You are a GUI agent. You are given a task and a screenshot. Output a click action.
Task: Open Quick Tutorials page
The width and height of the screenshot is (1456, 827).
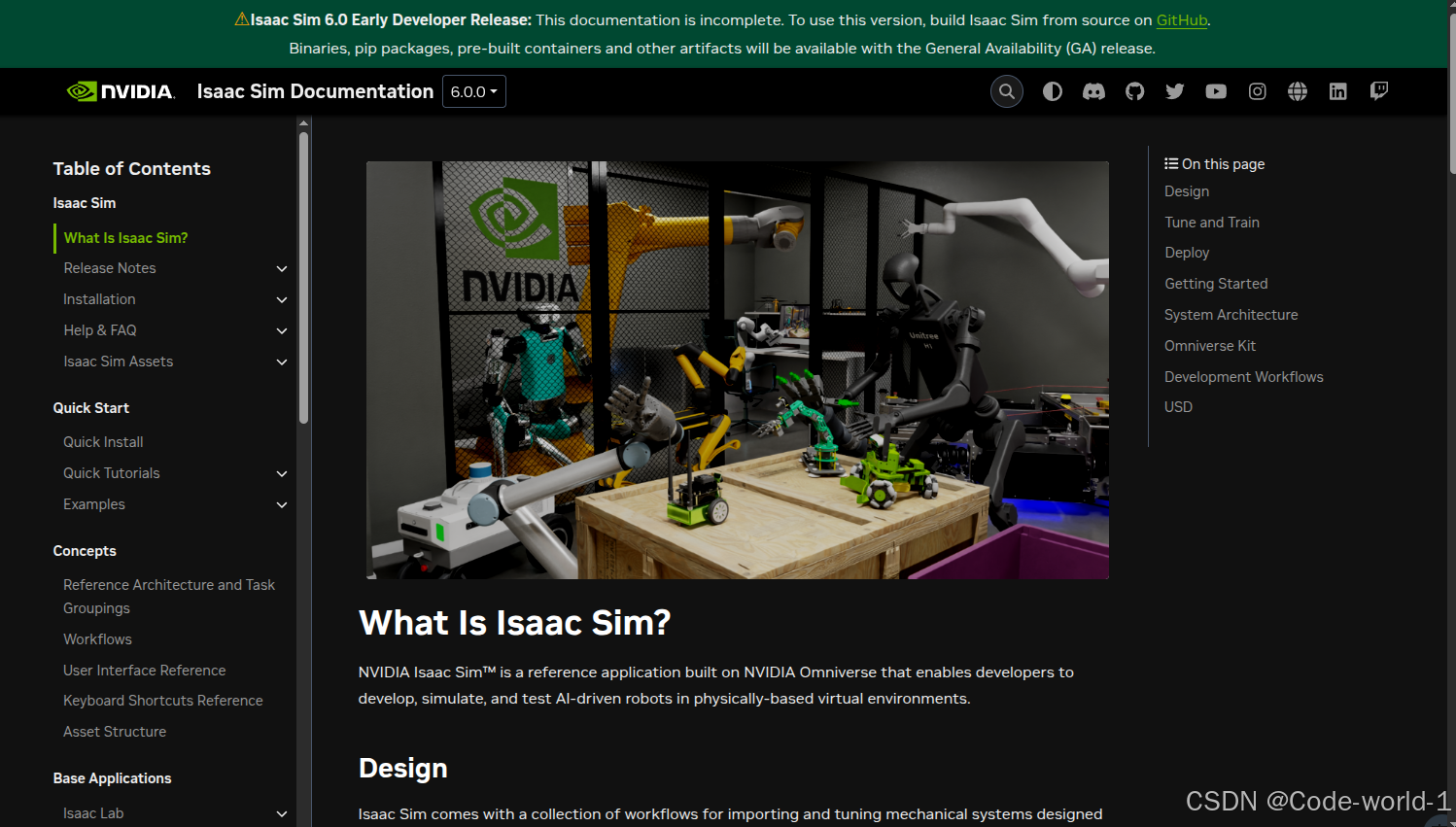pyautogui.click(x=112, y=473)
